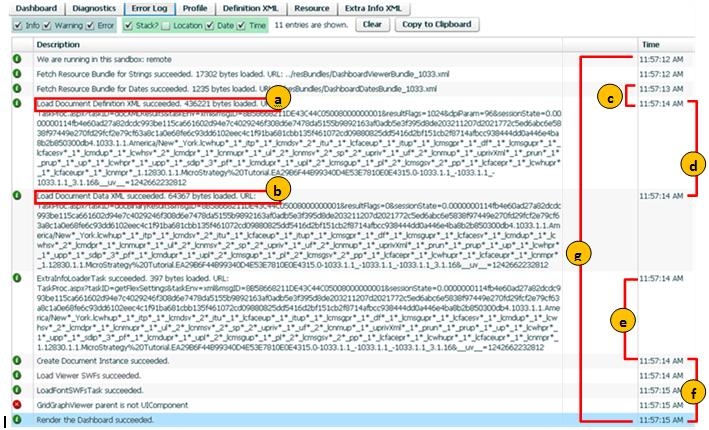Uncheck the Info filter checkbox
The height and width of the screenshot is (430, 709).
coord(18,25)
